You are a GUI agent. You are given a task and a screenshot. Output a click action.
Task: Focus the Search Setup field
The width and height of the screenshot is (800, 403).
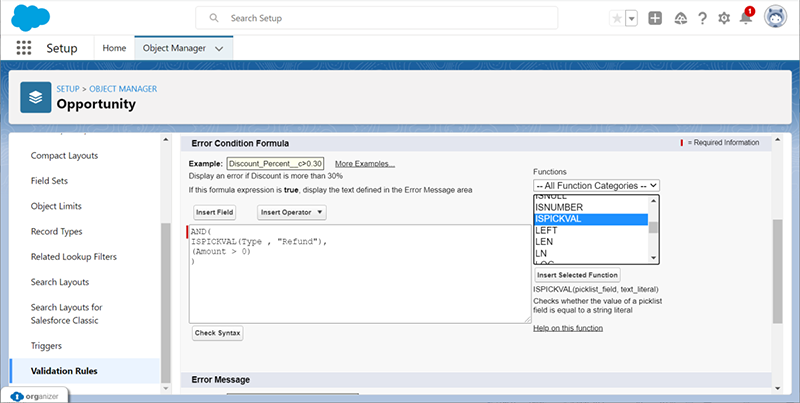tap(377, 18)
